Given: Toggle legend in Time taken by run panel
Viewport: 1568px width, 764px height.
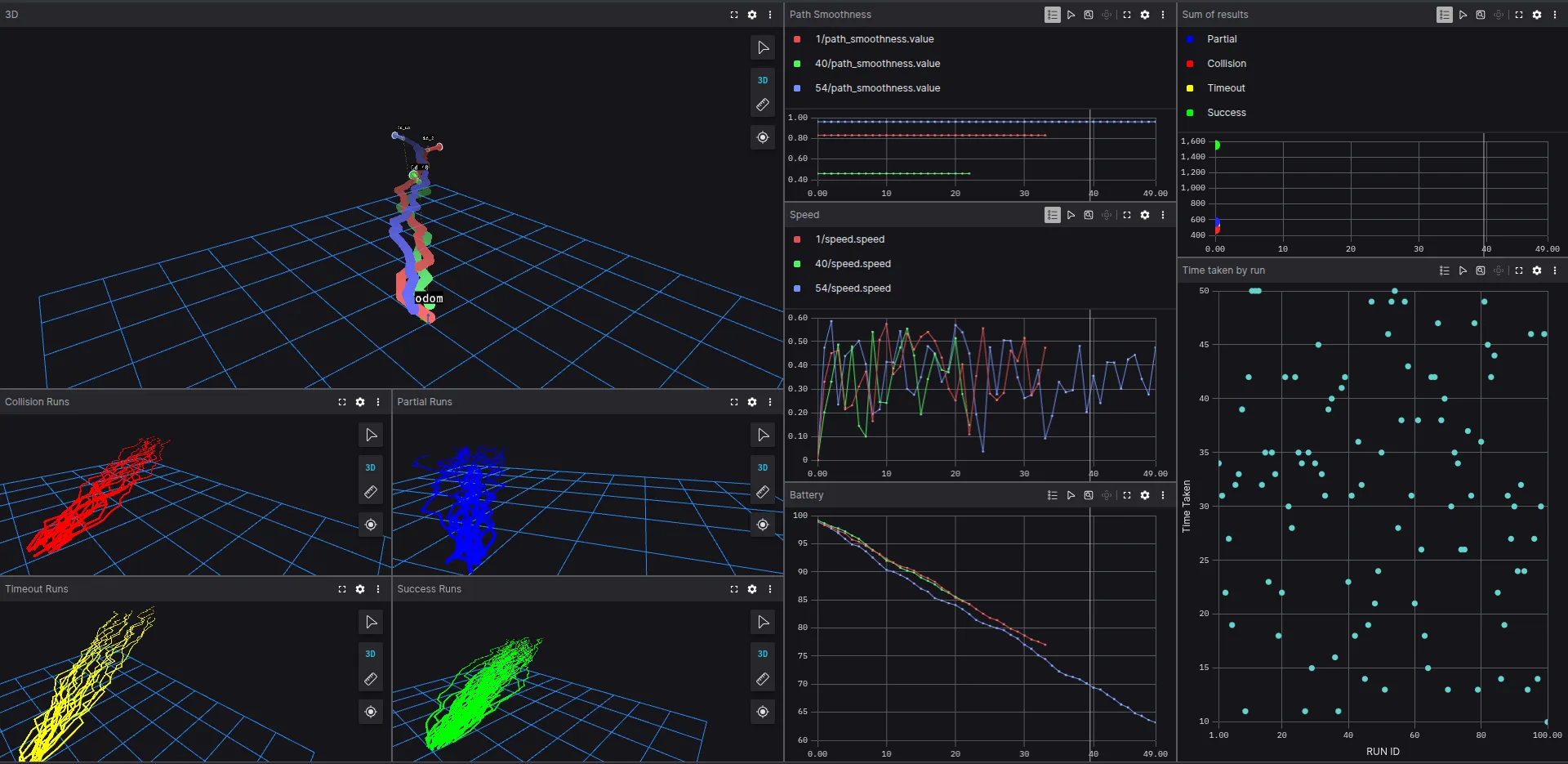Looking at the screenshot, I should point(1444,270).
